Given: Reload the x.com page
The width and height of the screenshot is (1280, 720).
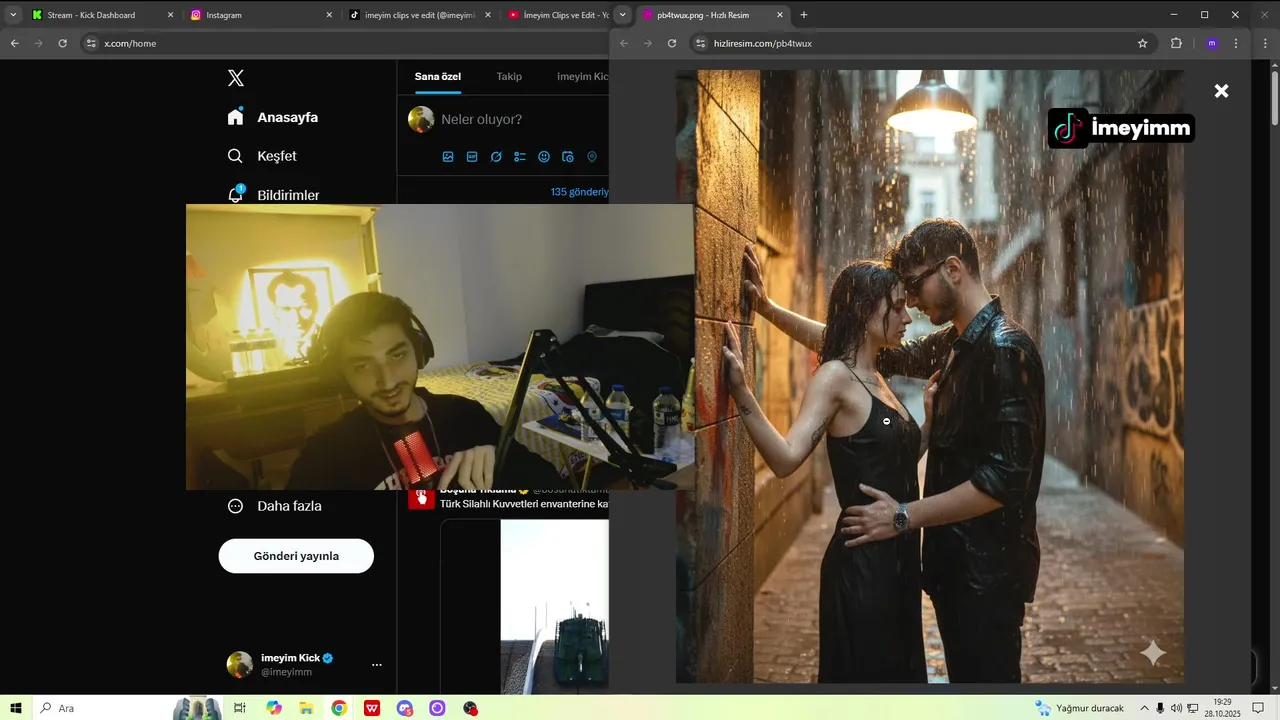Looking at the screenshot, I should [x=62, y=43].
